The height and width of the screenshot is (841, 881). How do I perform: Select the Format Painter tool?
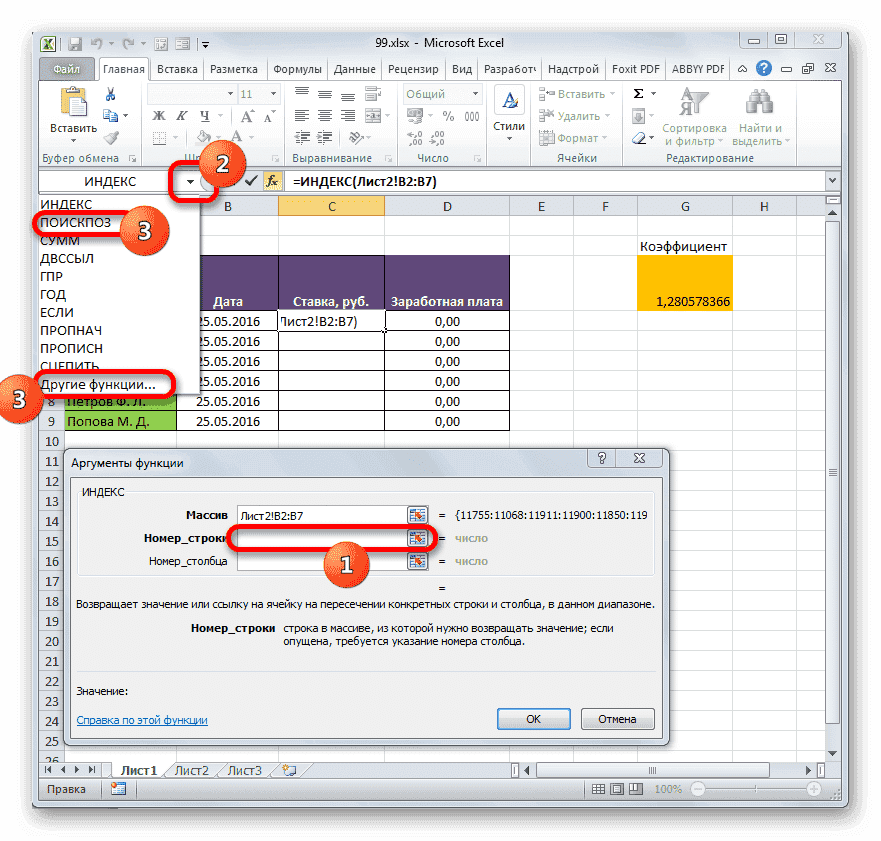[x=112, y=138]
